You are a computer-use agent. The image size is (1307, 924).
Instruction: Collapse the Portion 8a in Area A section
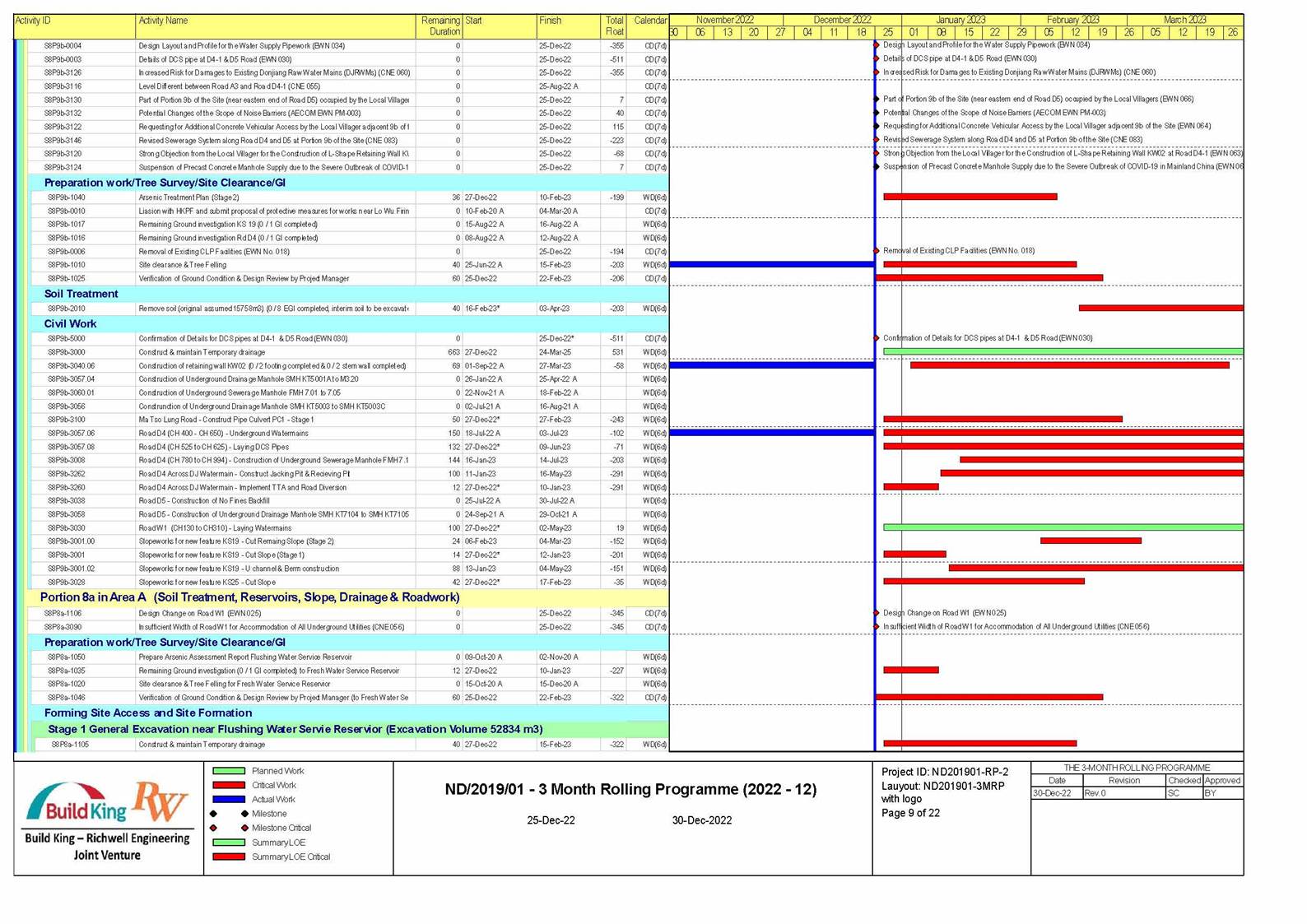pyautogui.click(x=249, y=597)
